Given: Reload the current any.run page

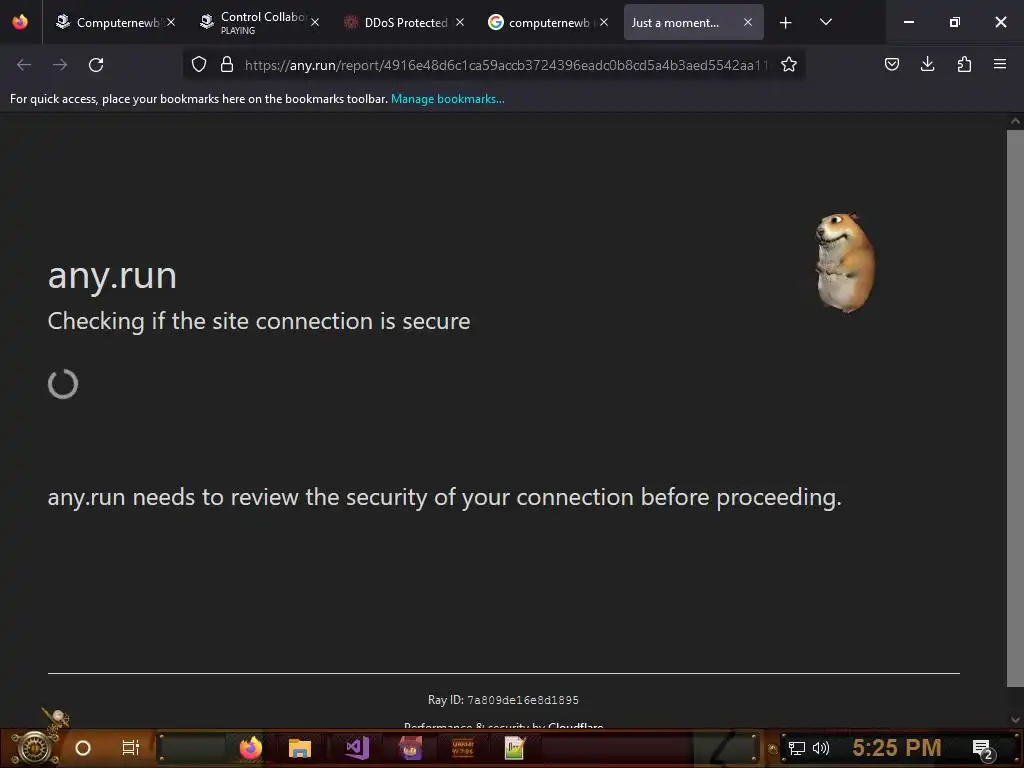Looking at the screenshot, I should (x=96, y=65).
